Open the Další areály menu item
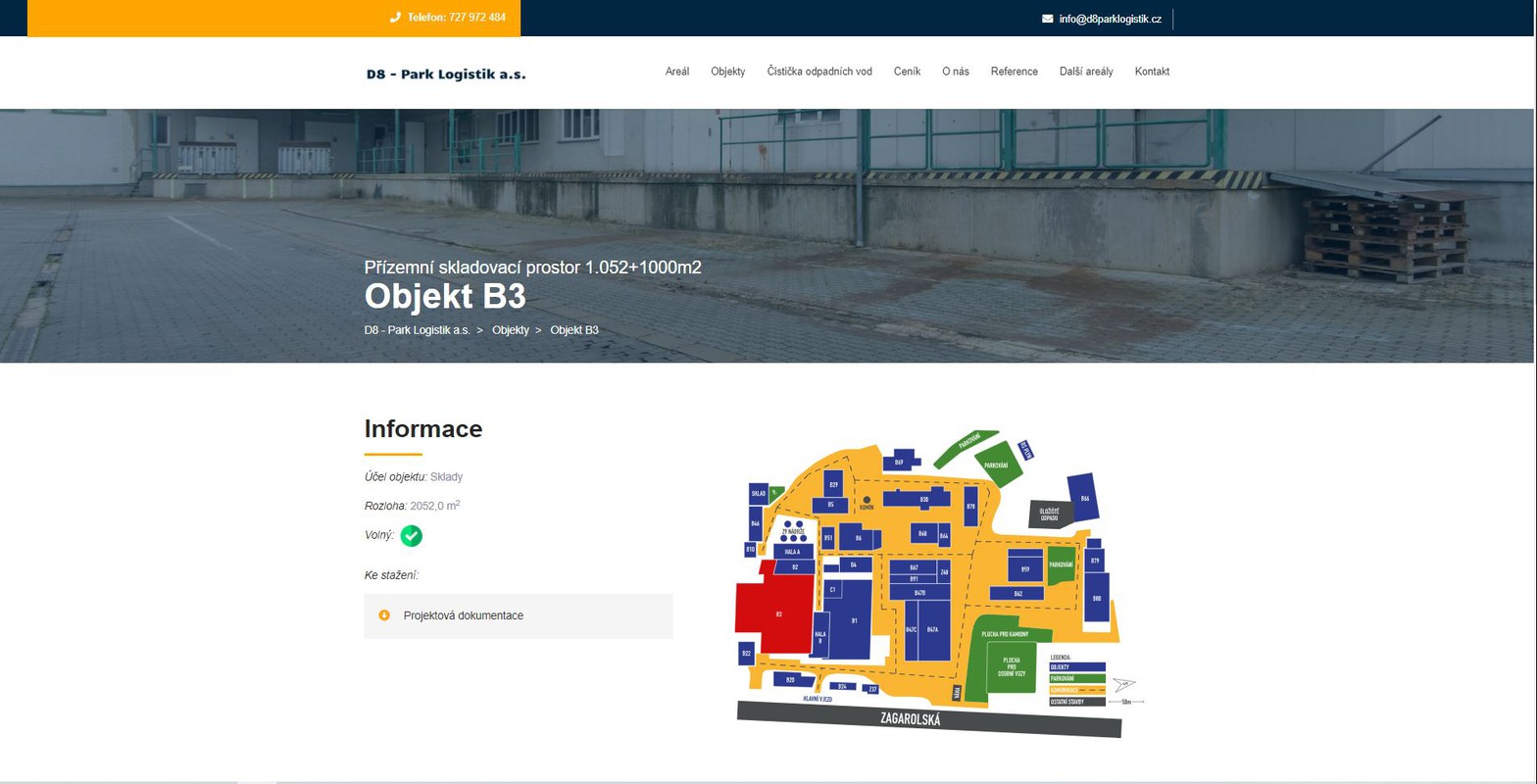 (x=1086, y=72)
